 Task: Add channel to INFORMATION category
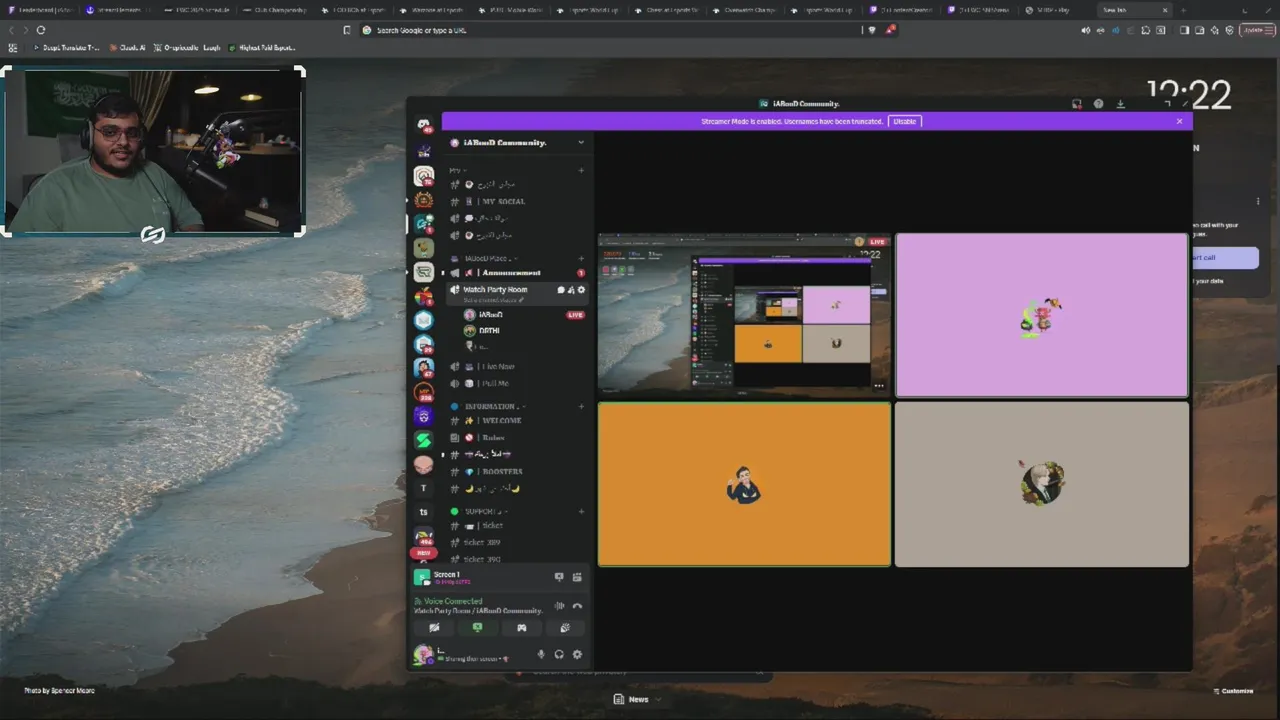581,407
